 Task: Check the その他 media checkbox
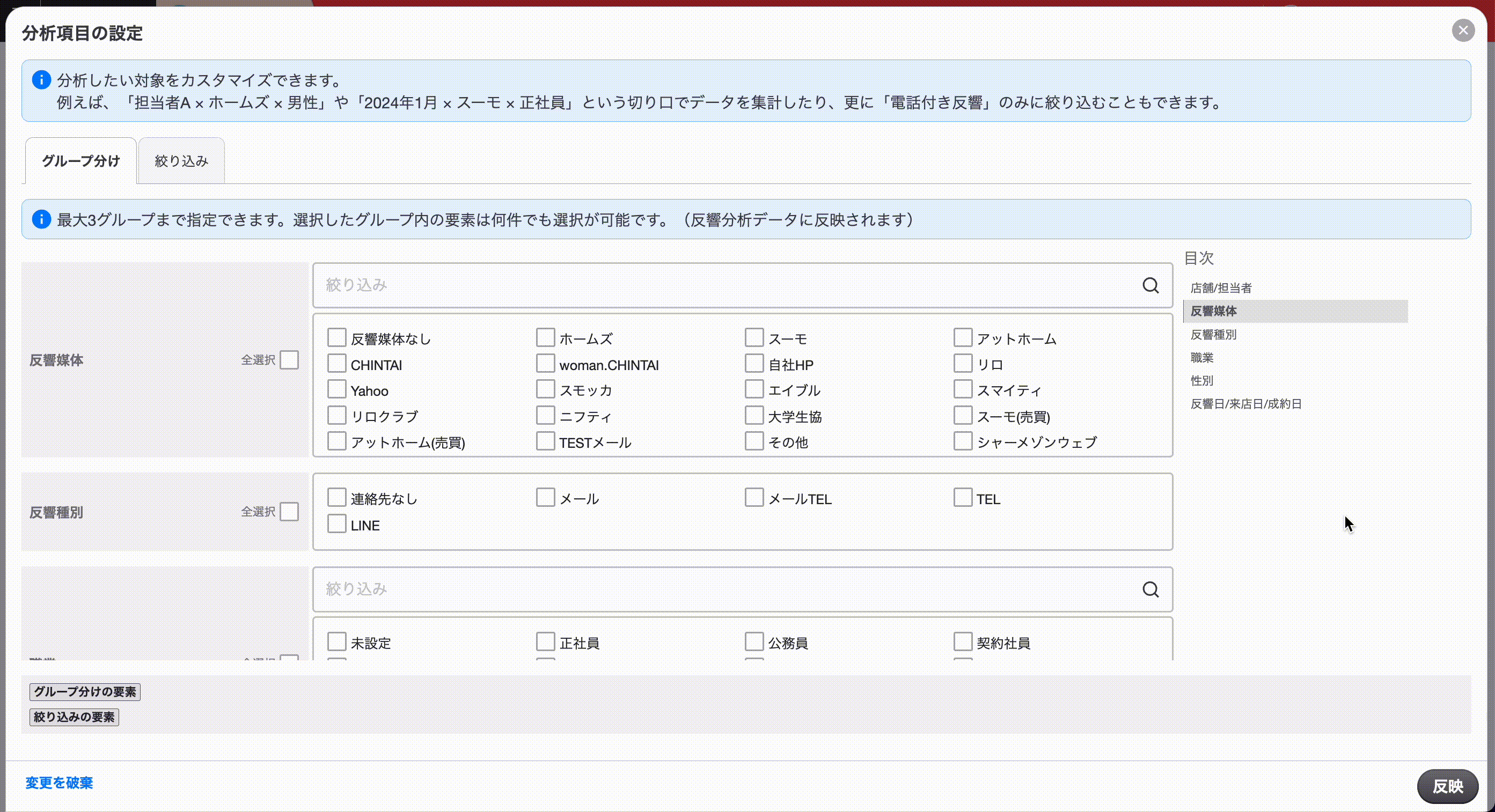tap(754, 441)
